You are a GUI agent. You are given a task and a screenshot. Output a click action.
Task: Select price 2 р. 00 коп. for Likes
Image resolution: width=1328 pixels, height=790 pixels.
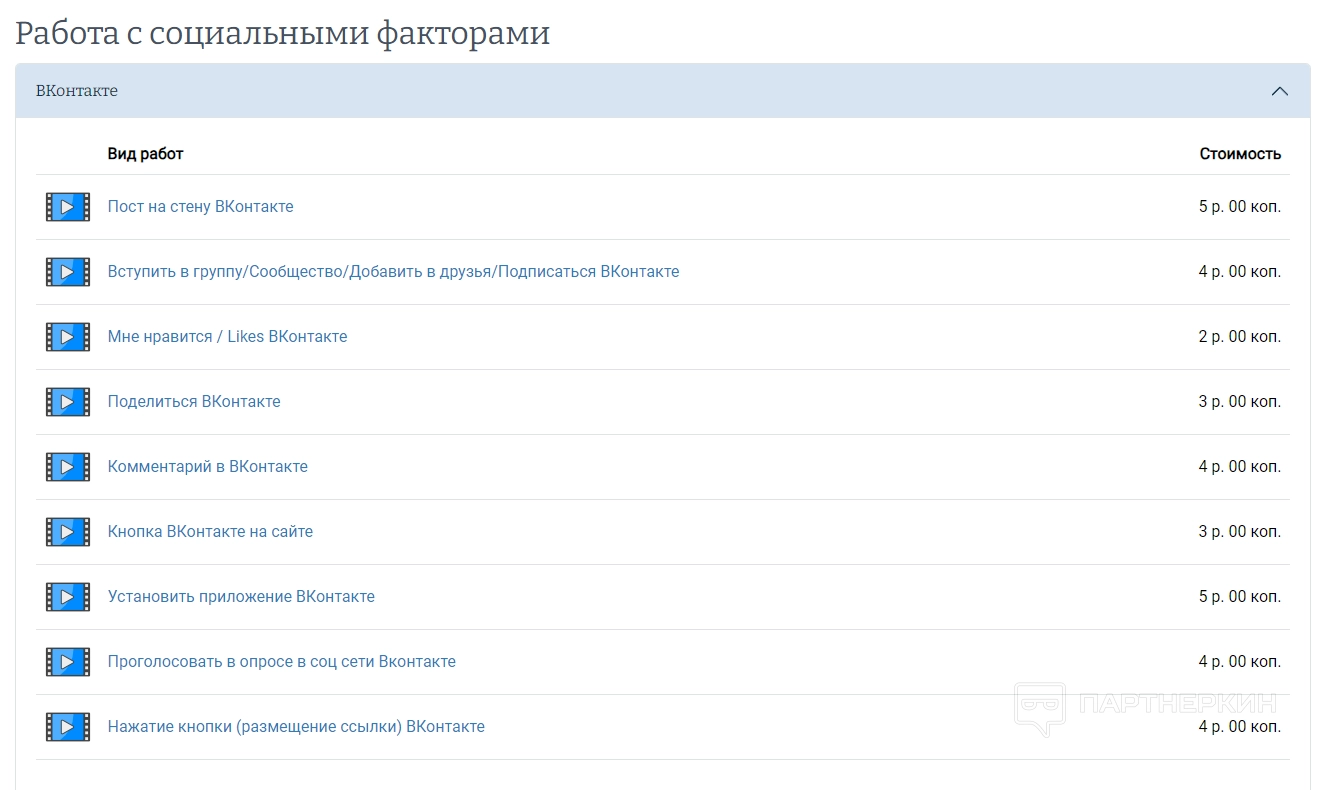tap(1240, 337)
